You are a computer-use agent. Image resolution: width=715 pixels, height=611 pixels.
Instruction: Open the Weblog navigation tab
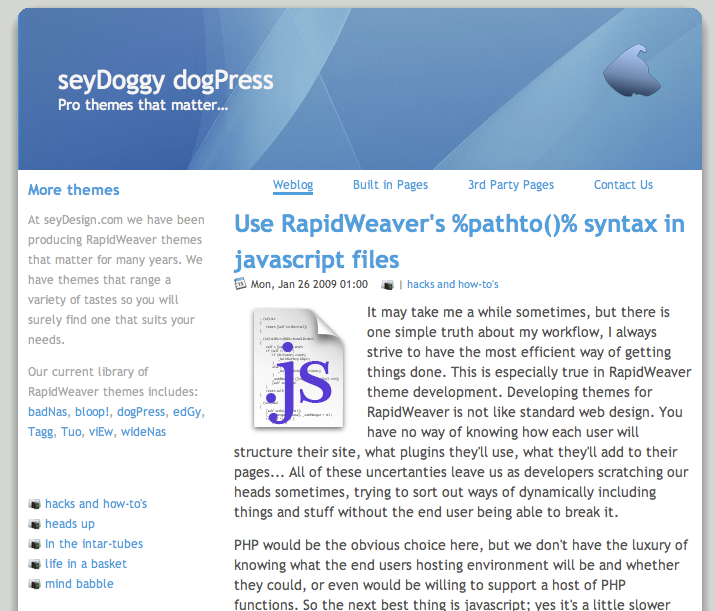(x=293, y=185)
